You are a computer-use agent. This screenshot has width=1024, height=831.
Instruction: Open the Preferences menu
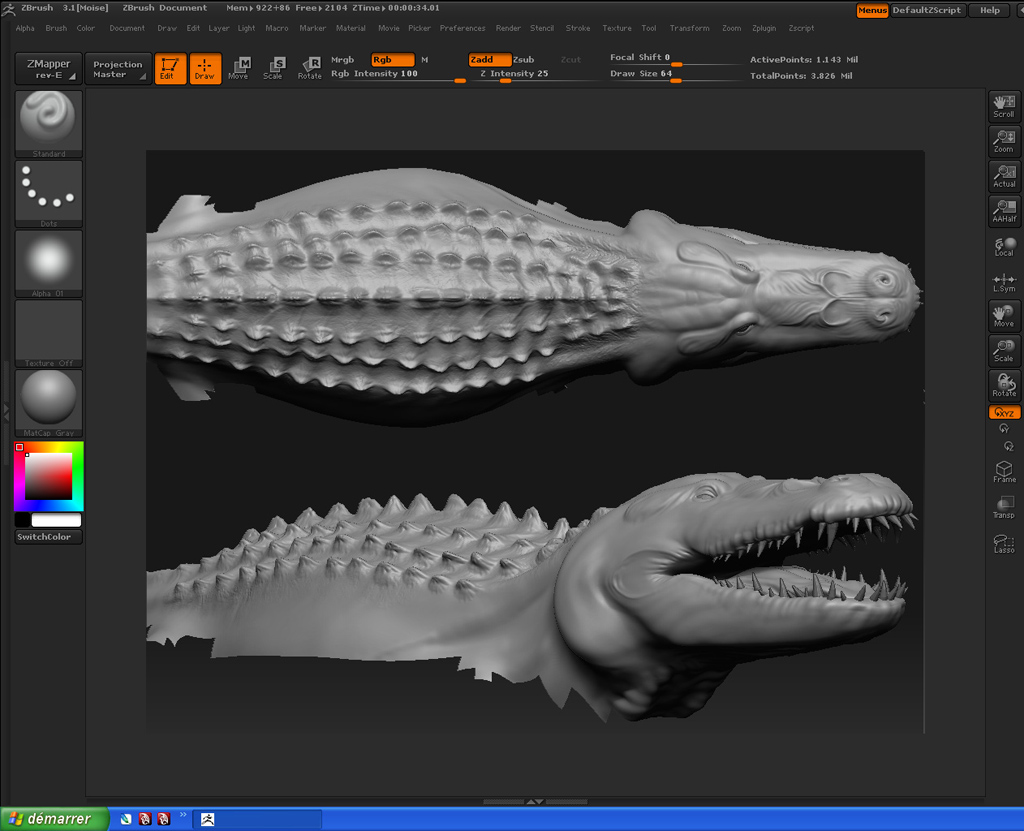[462, 28]
